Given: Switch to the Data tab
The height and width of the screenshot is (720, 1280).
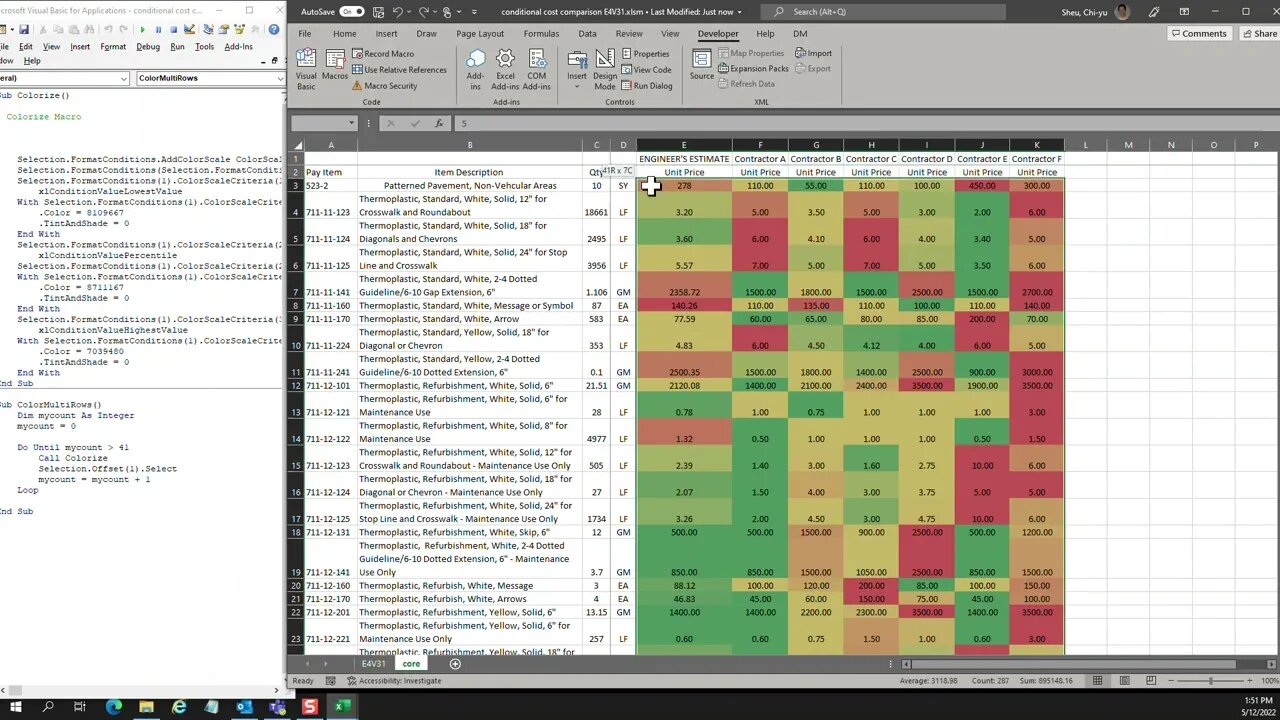Looking at the screenshot, I should (587, 33).
